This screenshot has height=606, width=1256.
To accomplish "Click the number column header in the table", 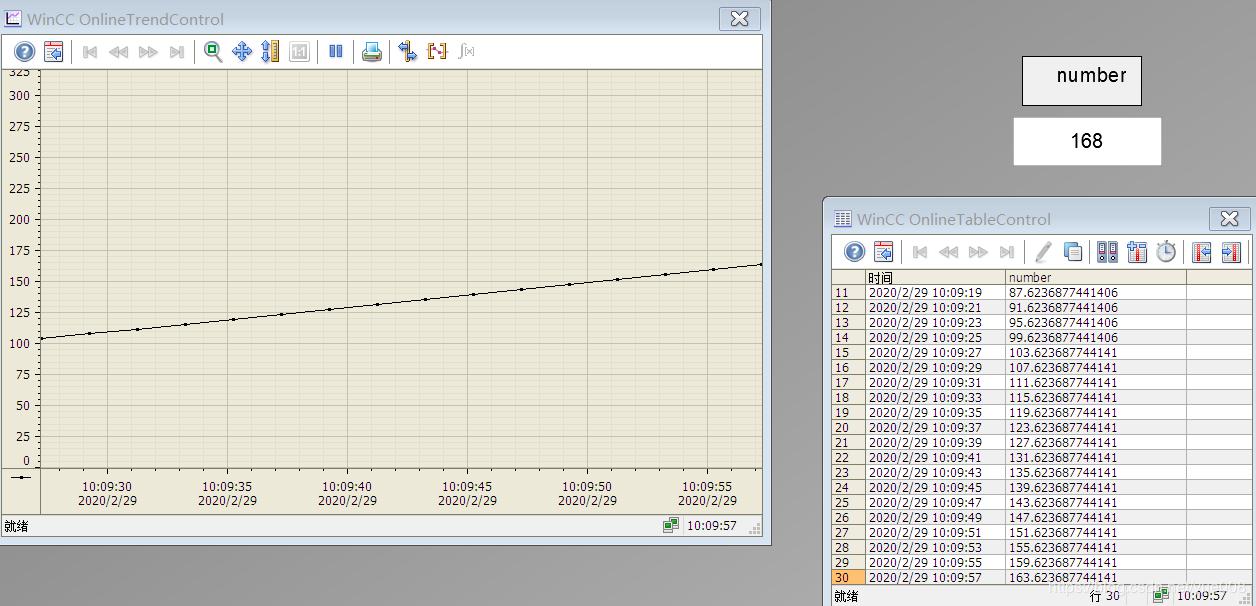I will click(1096, 278).
